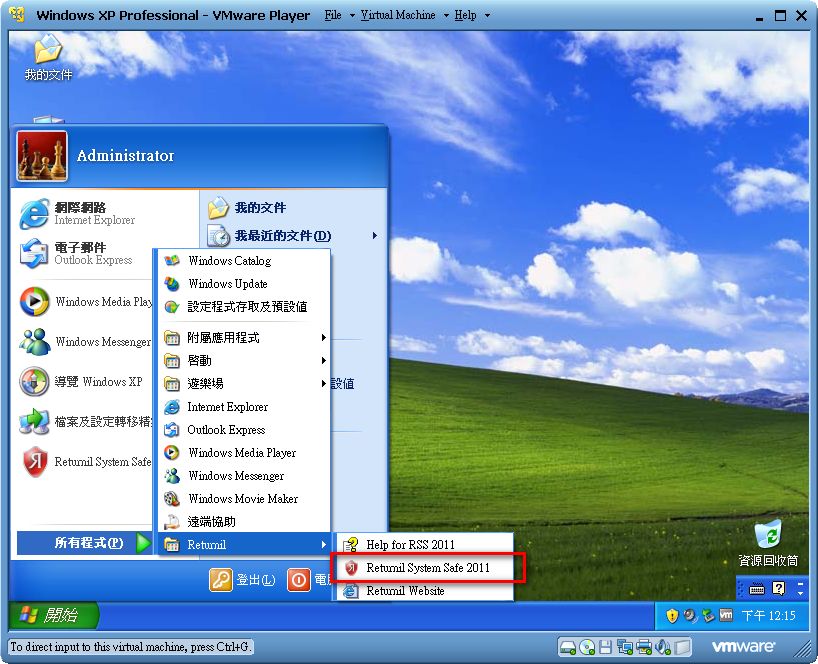Screen dimensions: 818x664
Task: Open 資源回收筒 Recycle Bin
Action: coord(768,544)
